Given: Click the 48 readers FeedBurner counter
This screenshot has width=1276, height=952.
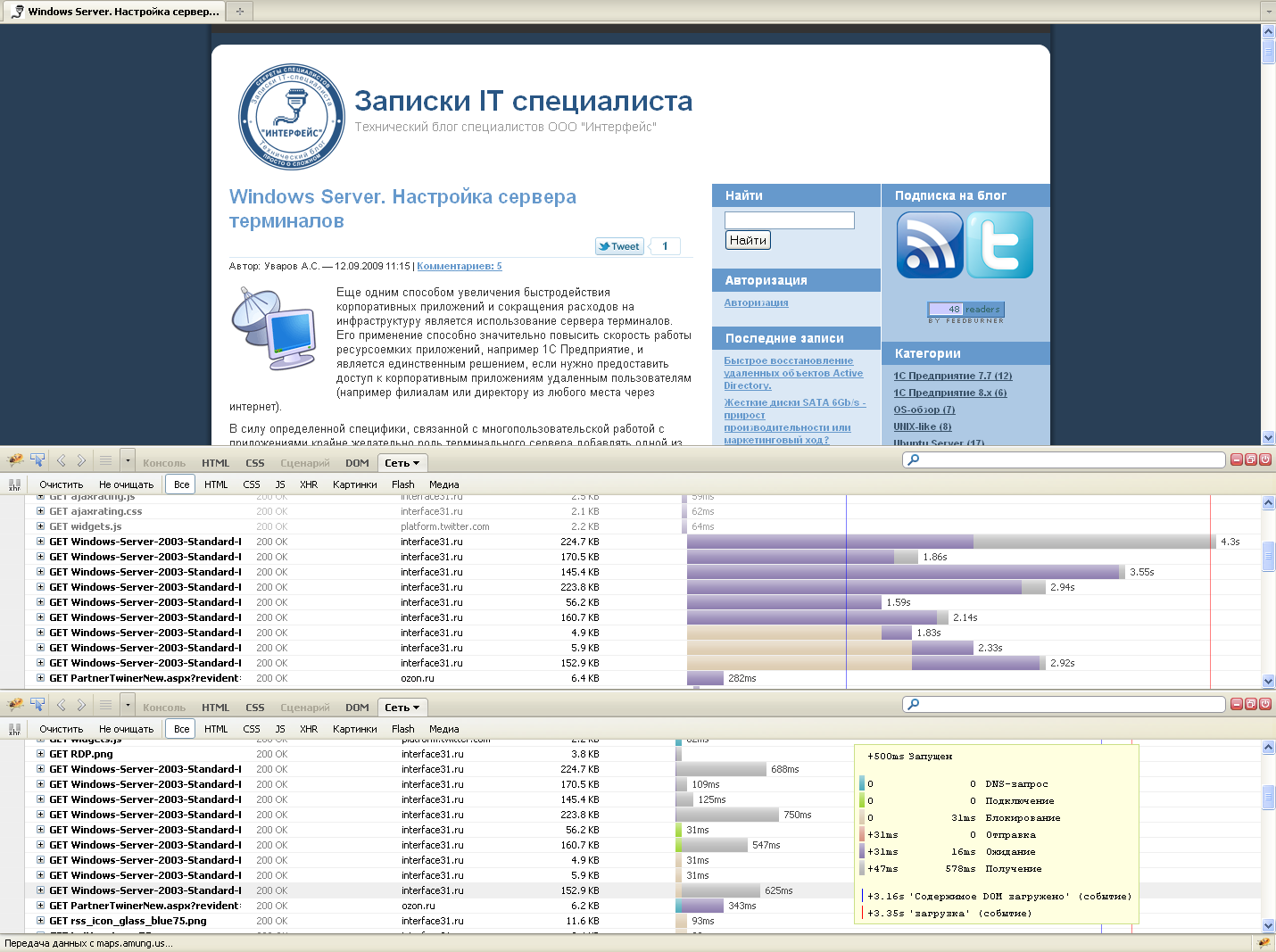Looking at the screenshot, I should (x=966, y=310).
